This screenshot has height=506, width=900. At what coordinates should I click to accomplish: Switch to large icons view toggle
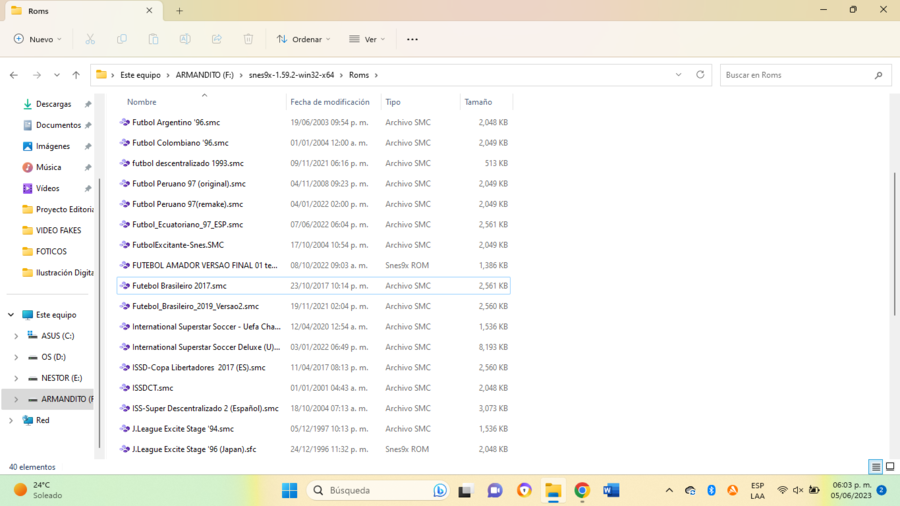(889, 467)
